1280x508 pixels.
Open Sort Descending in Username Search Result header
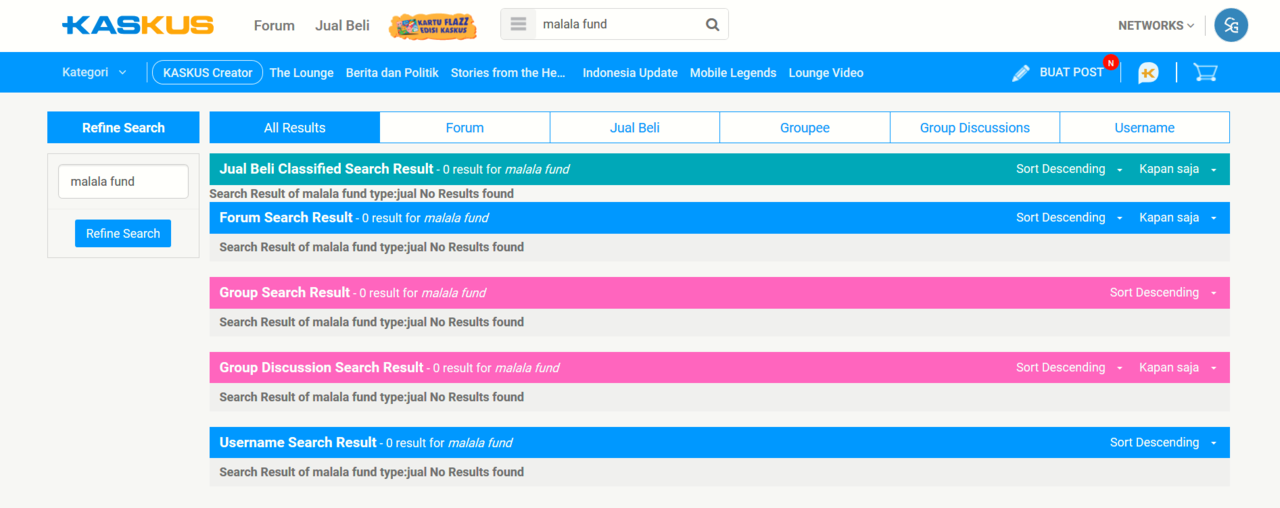point(1163,443)
